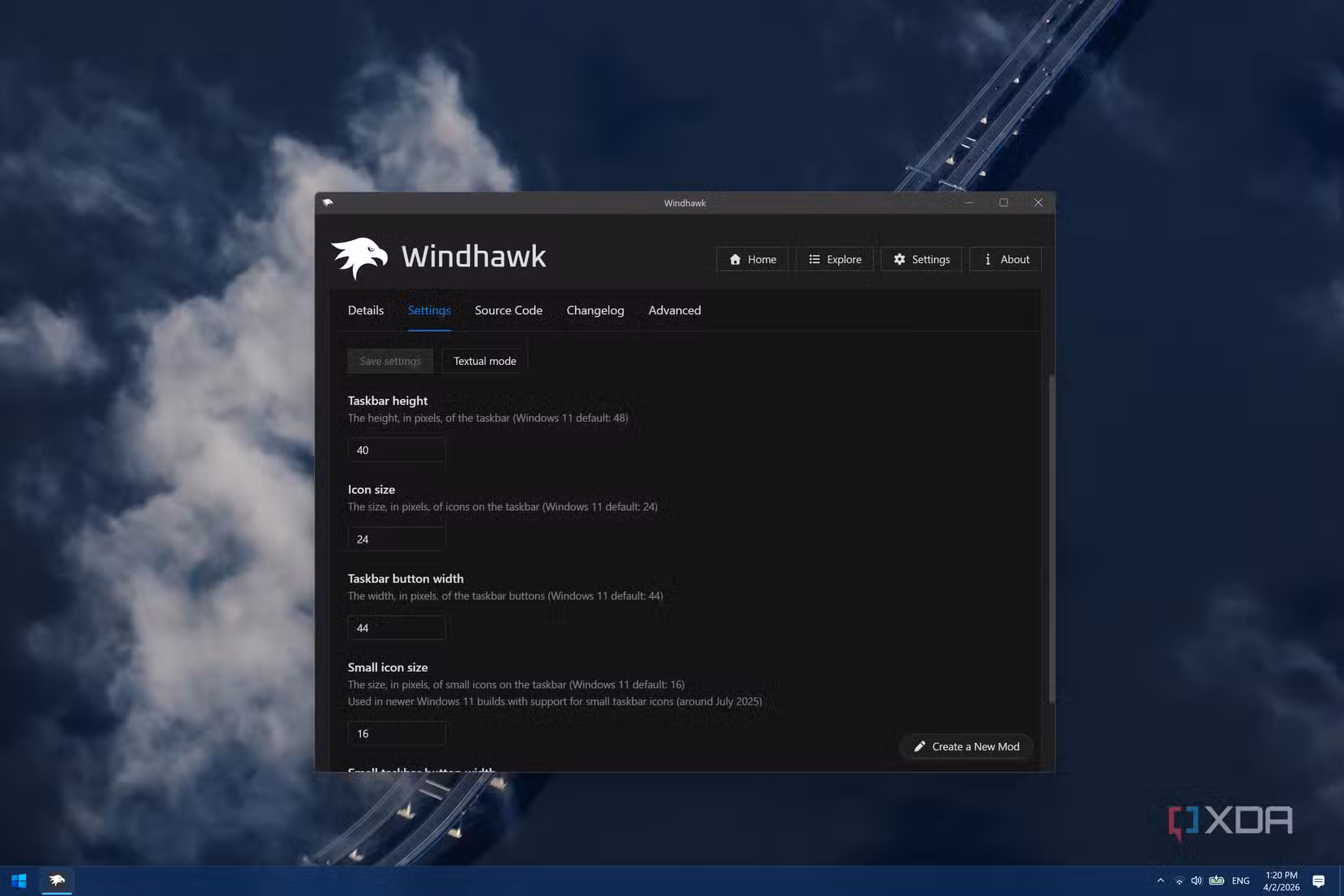Switch to Textual mode
The height and width of the screenshot is (896, 1344).
[485, 361]
